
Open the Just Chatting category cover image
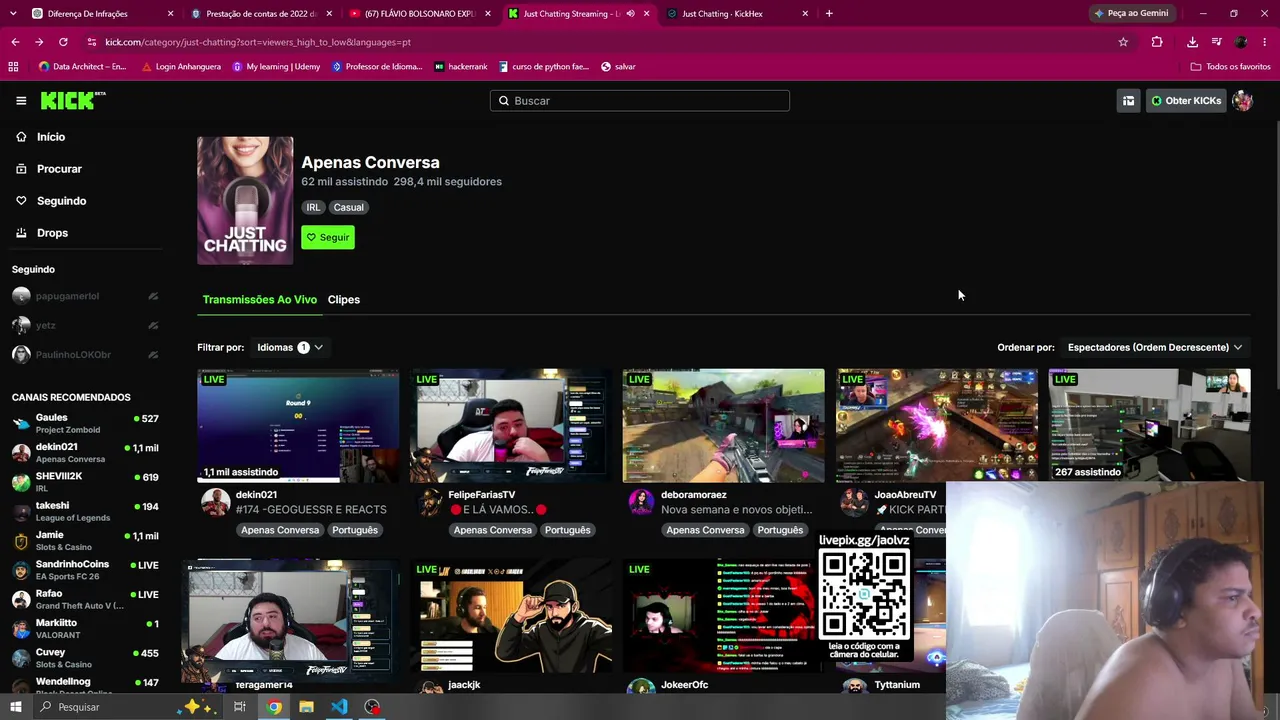pos(245,201)
